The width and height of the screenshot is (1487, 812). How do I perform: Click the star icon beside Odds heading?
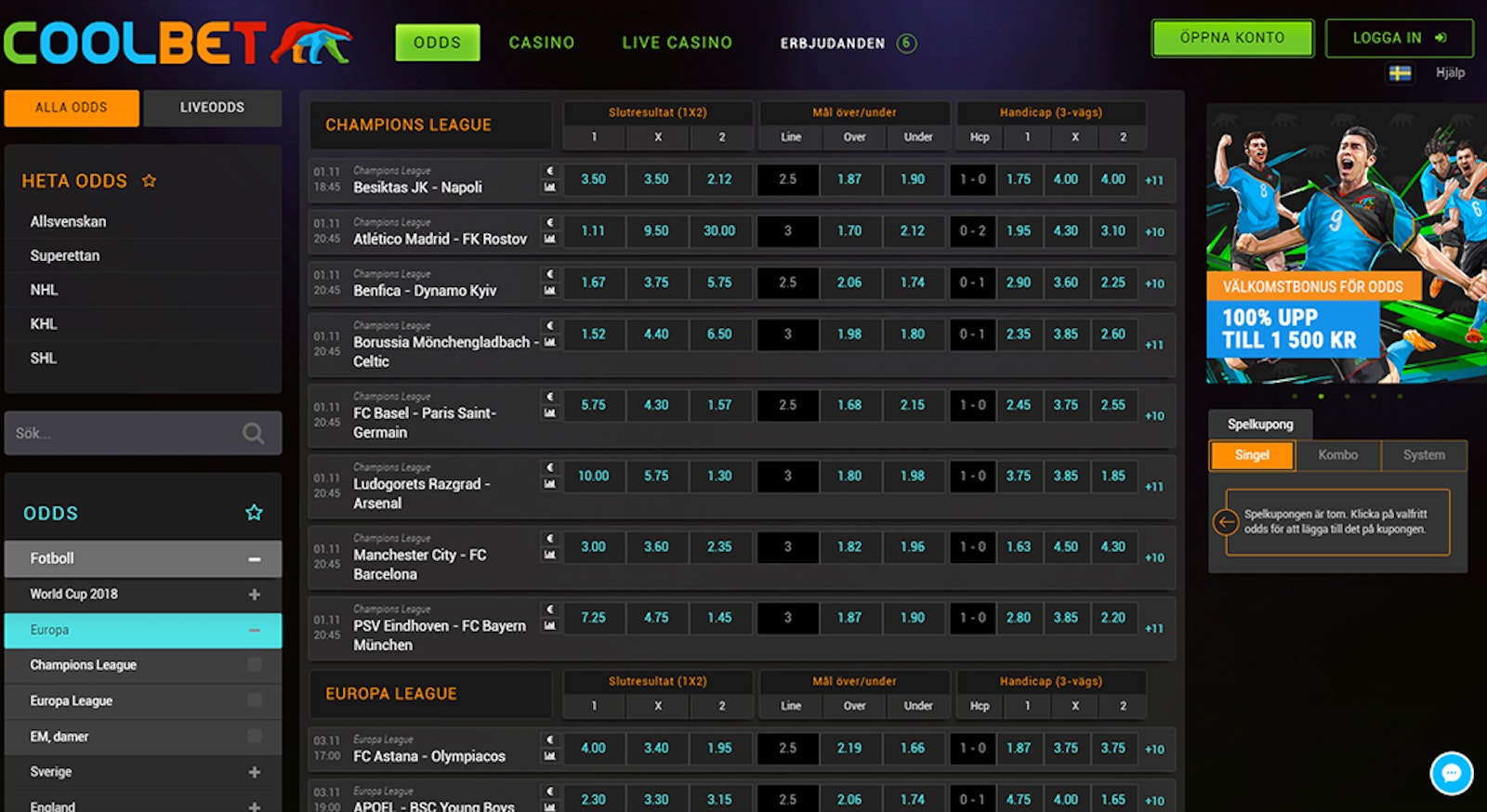point(254,512)
